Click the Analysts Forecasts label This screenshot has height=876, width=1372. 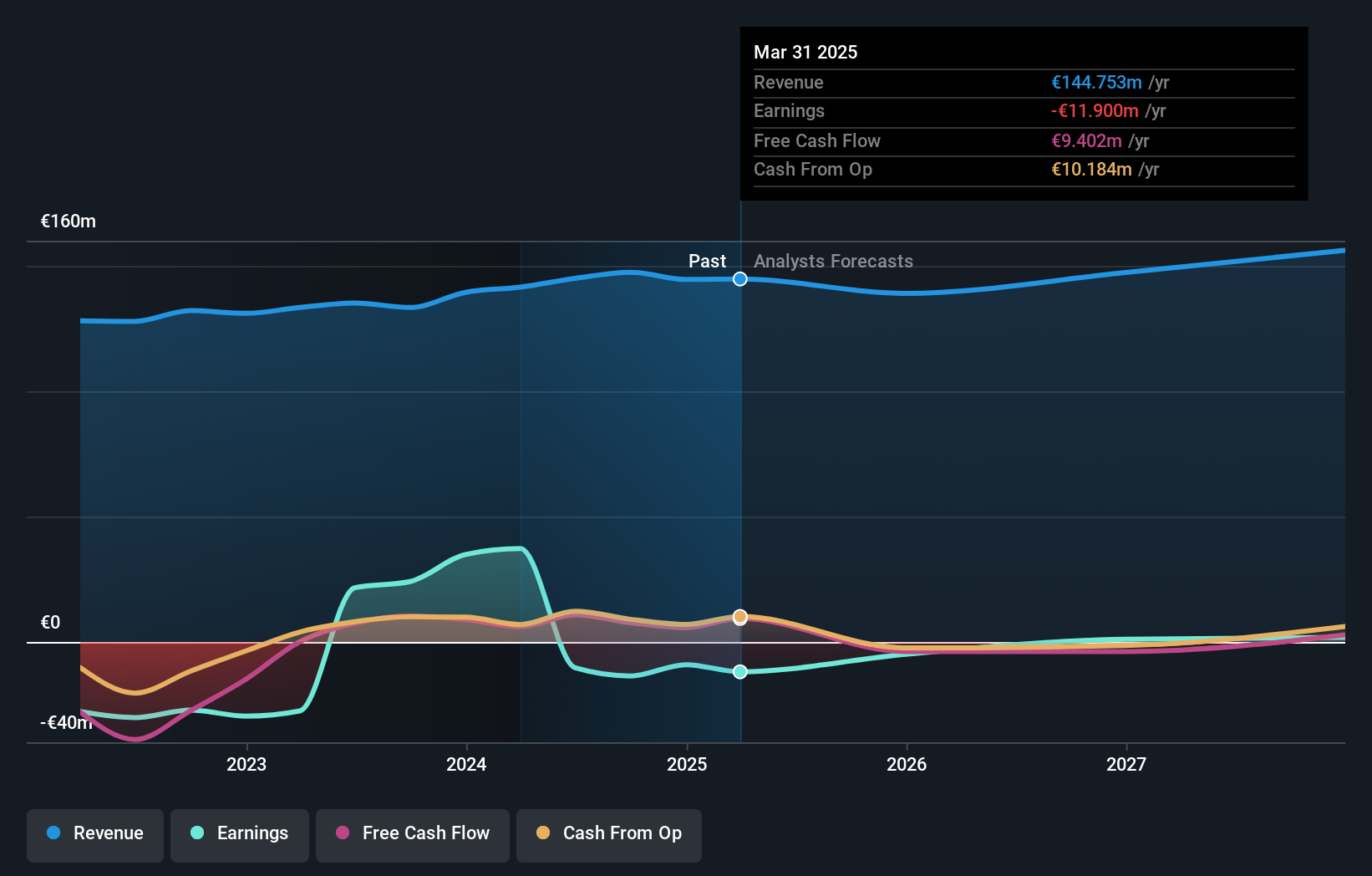(x=833, y=262)
